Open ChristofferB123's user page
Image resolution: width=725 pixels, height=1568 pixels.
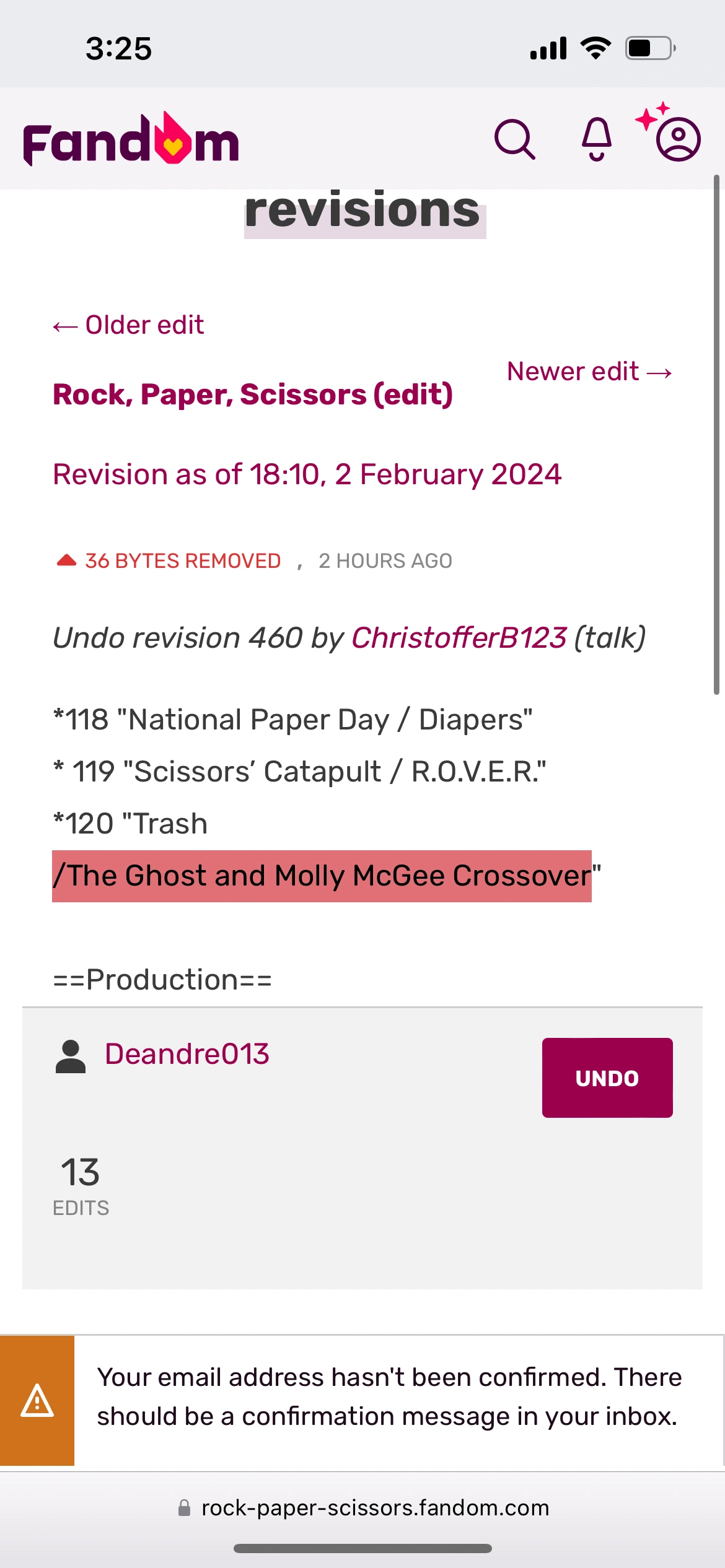click(459, 638)
